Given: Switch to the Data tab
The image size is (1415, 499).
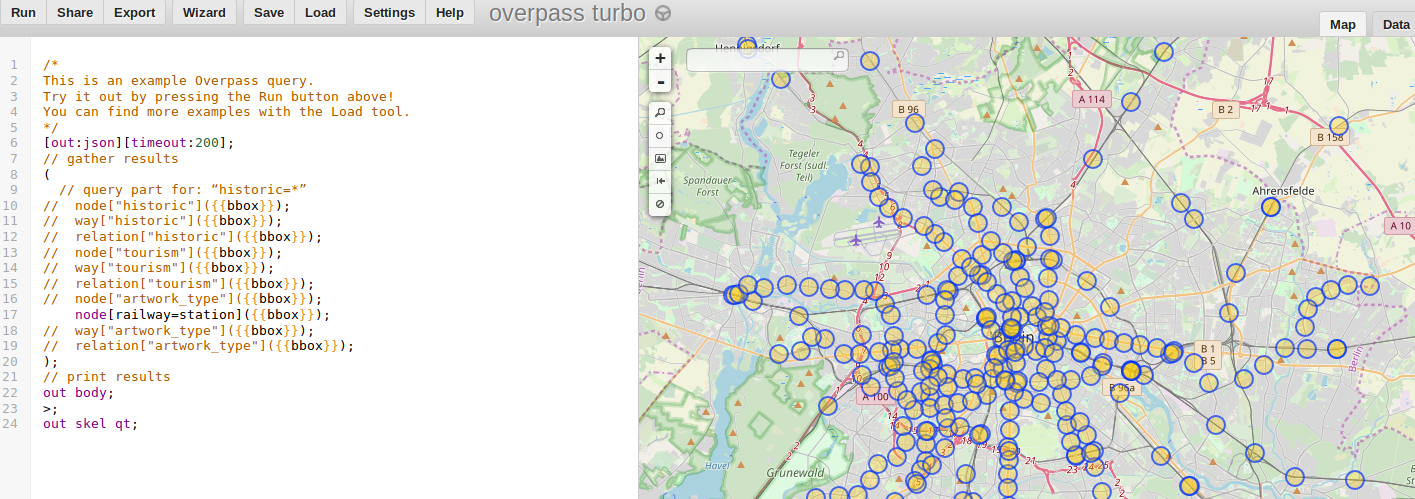Looking at the screenshot, I should click(1395, 25).
